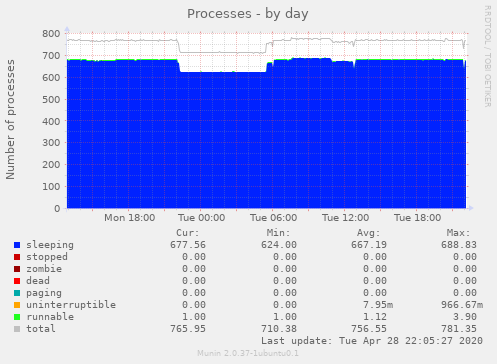Click the 300 y-axis label

coord(51,143)
